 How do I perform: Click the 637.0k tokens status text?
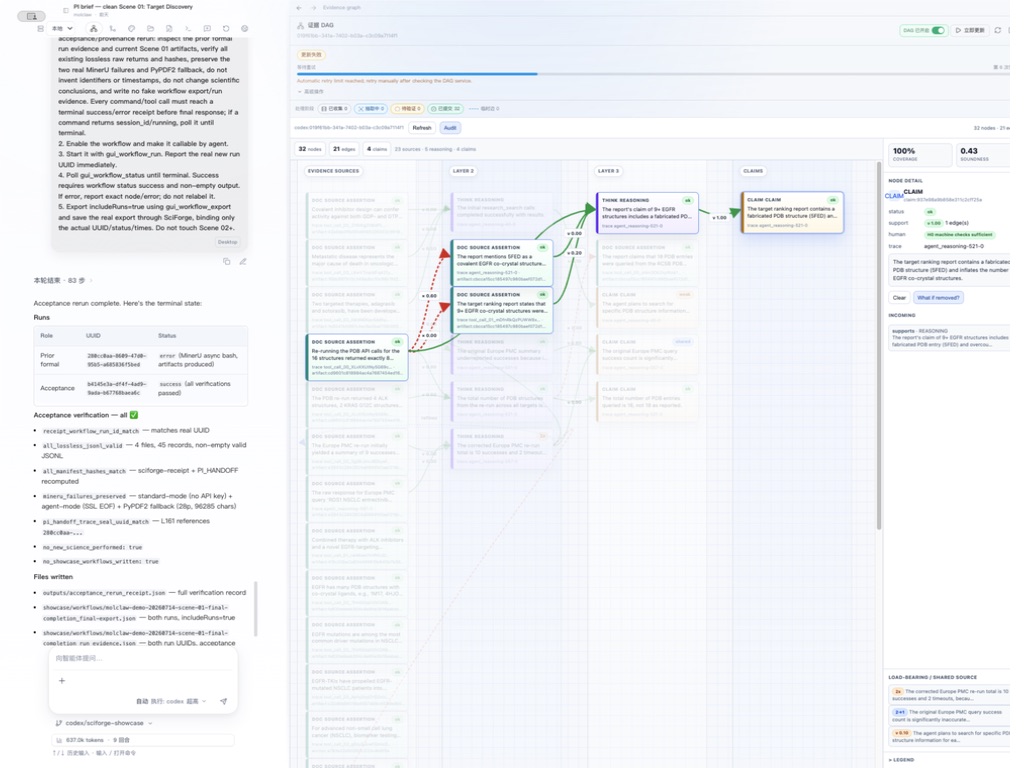pos(85,740)
